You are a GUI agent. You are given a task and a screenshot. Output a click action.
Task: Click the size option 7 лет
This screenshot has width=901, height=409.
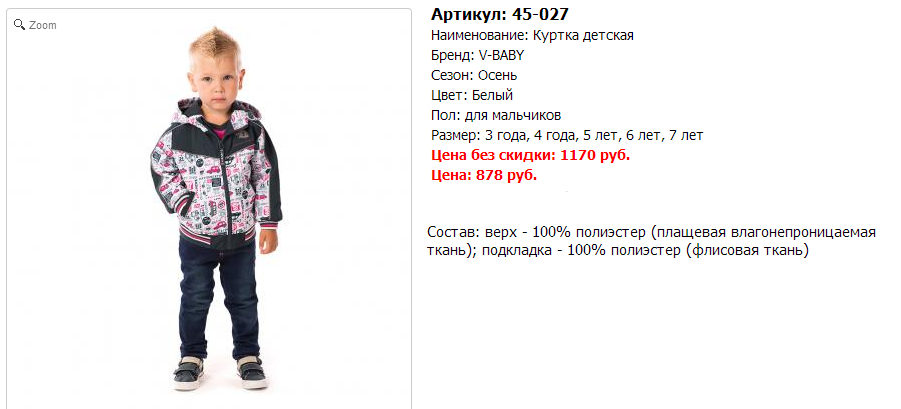pyautogui.click(x=685, y=136)
